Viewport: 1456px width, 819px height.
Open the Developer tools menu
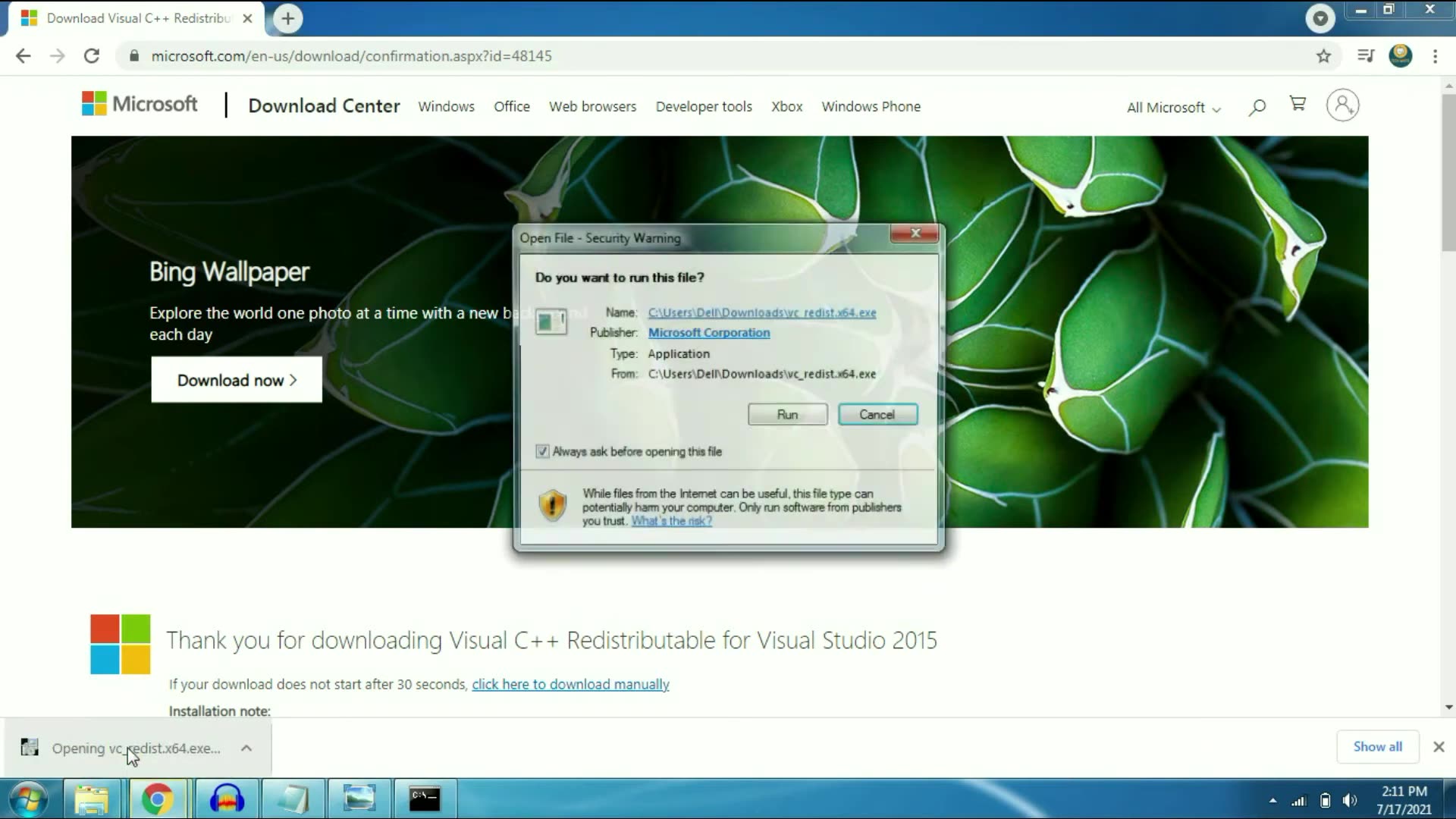703,107
